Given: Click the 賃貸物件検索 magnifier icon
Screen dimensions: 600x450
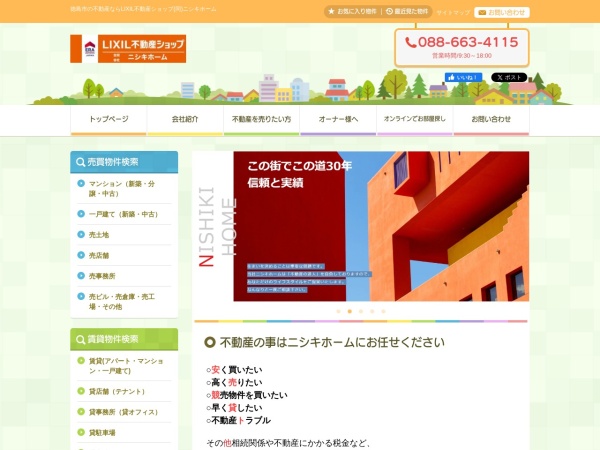Looking at the screenshot, I should 80,339.
